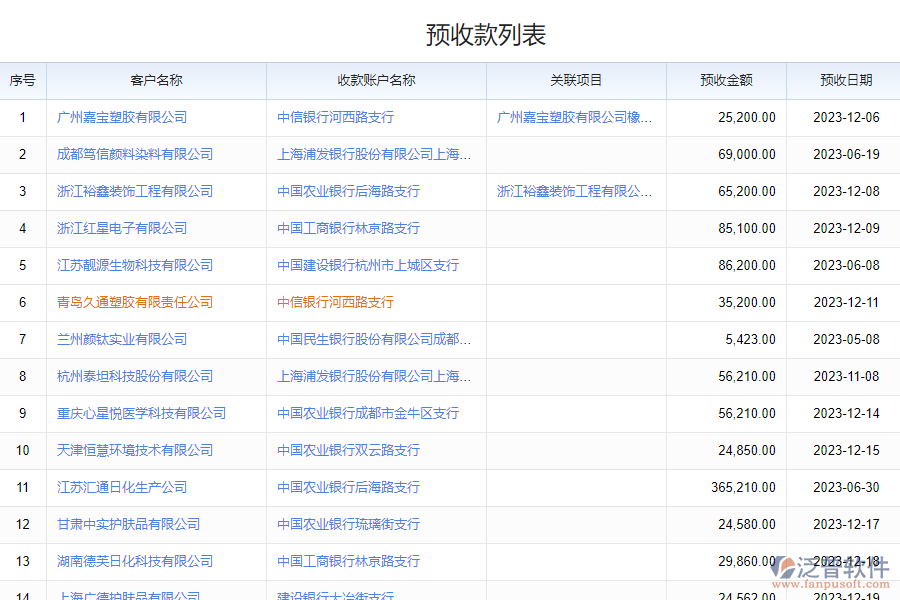The image size is (900, 600).
Task: Open customer 成都笃信颜料染料有限公司 link
Action: [x=135, y=154]
